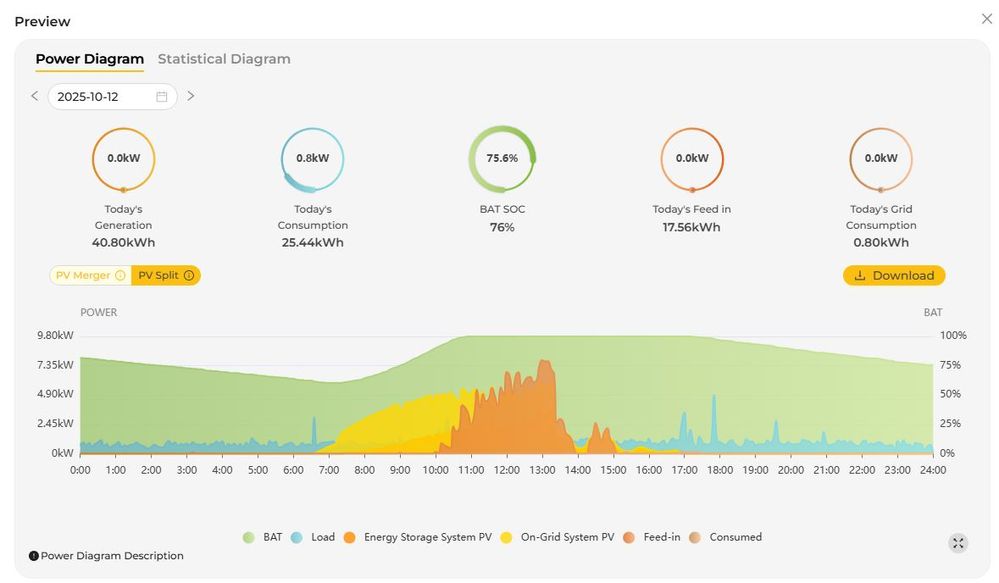Screen dimensions: 999x583
Task: Go to next day with right arrow
Action: (x=191, y=96)
